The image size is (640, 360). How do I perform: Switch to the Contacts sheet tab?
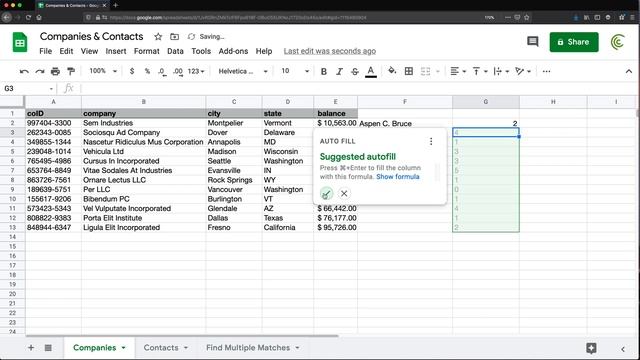pos(161,348)
